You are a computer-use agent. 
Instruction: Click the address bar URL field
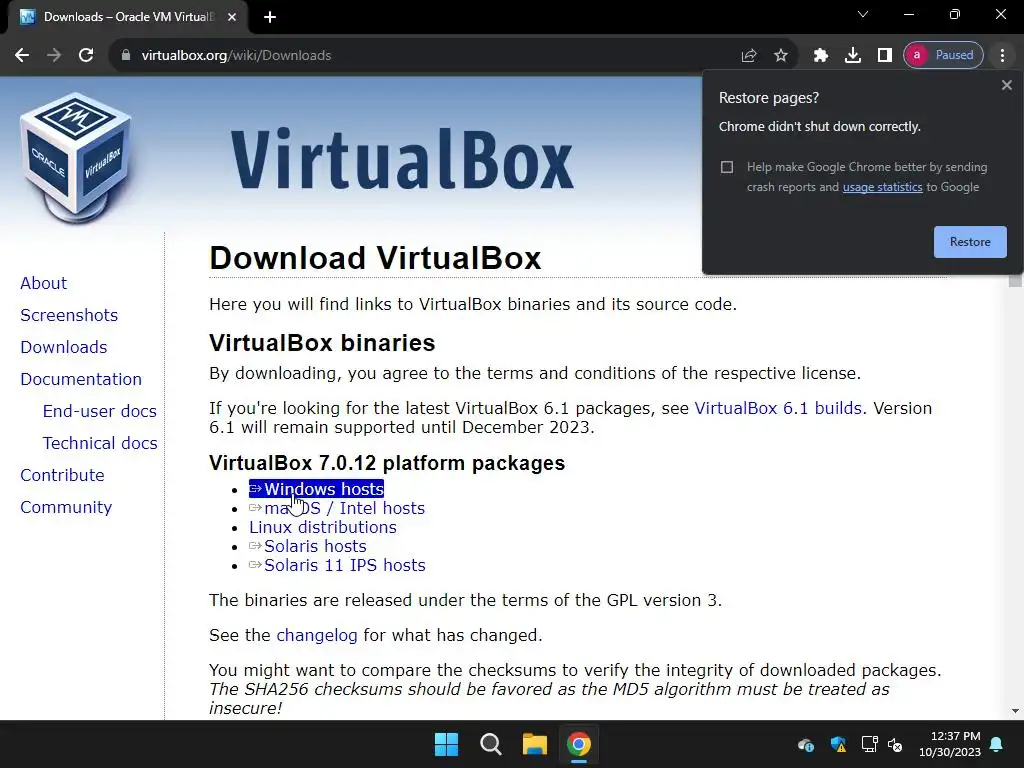(418, 56)
